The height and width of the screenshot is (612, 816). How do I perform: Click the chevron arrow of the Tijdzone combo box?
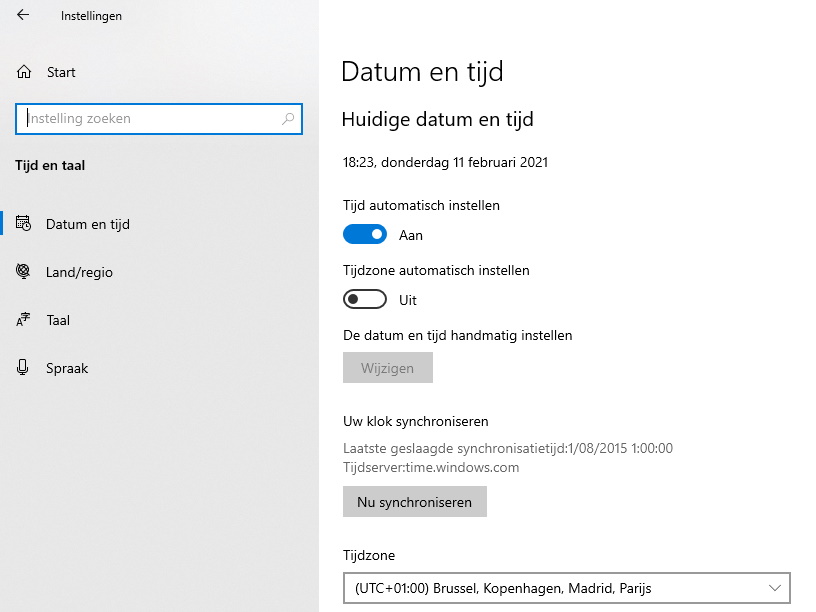pos(774,588)
